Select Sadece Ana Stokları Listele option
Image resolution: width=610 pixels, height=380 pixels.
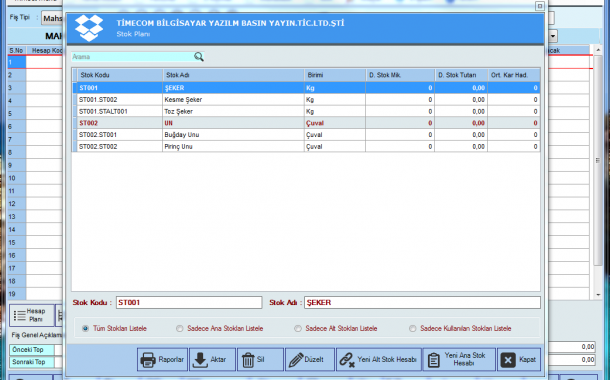click(179, 329)
